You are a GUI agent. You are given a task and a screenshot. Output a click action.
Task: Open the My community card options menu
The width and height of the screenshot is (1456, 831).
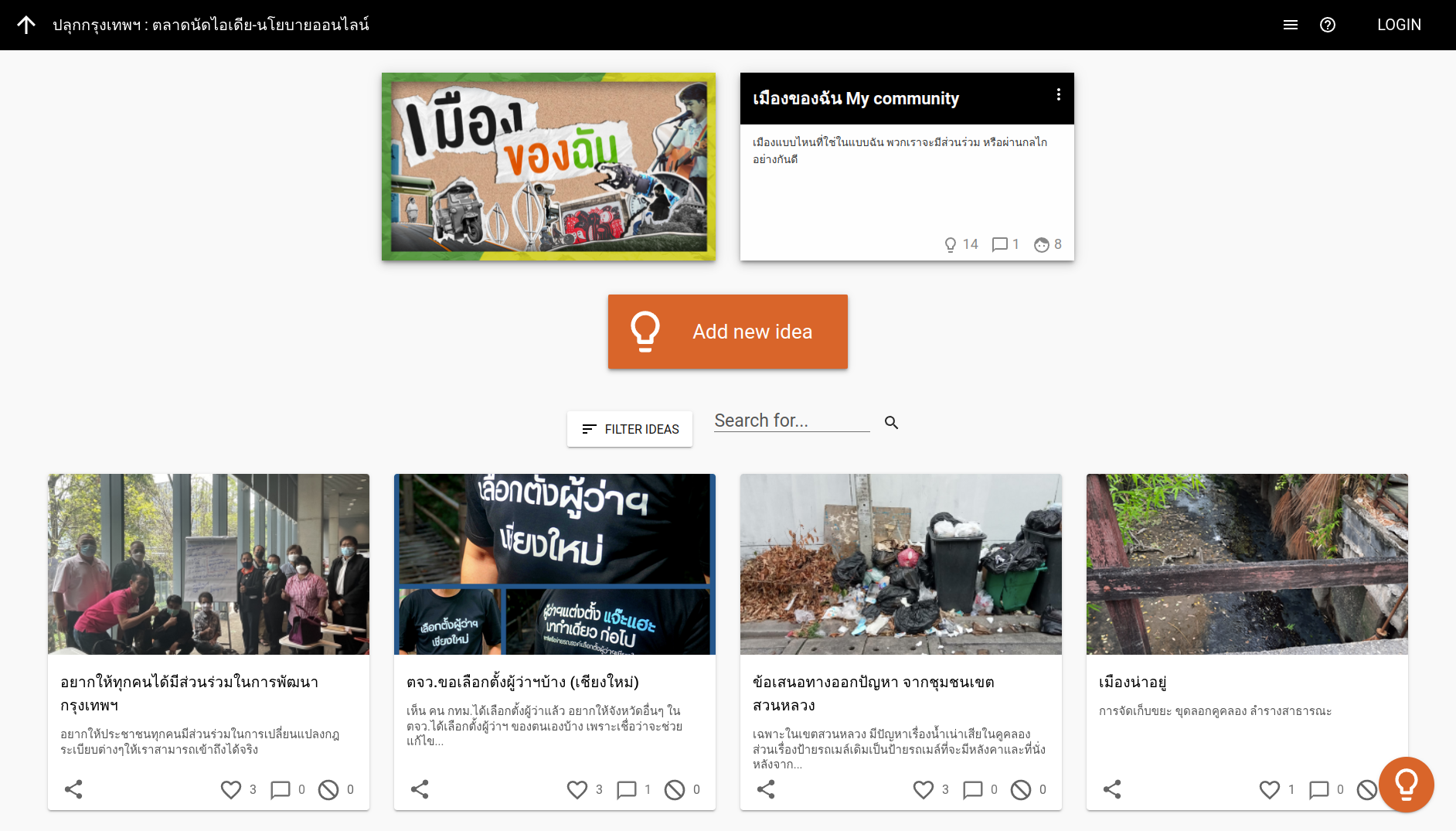coord(1058,94)
